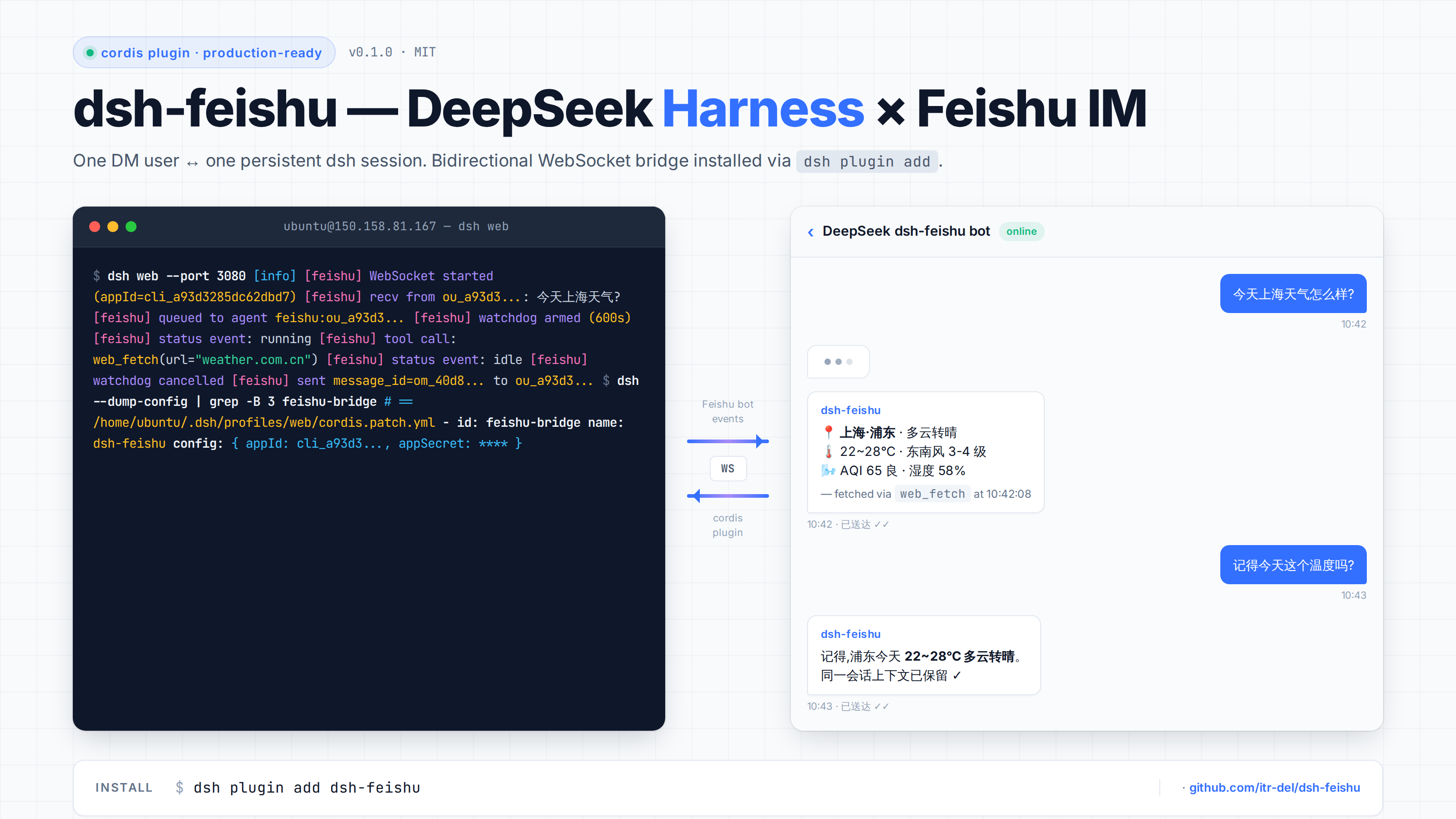Click 'weather.com.cn' URL in terminal output
1456x819 pixels.
point(253,360)
